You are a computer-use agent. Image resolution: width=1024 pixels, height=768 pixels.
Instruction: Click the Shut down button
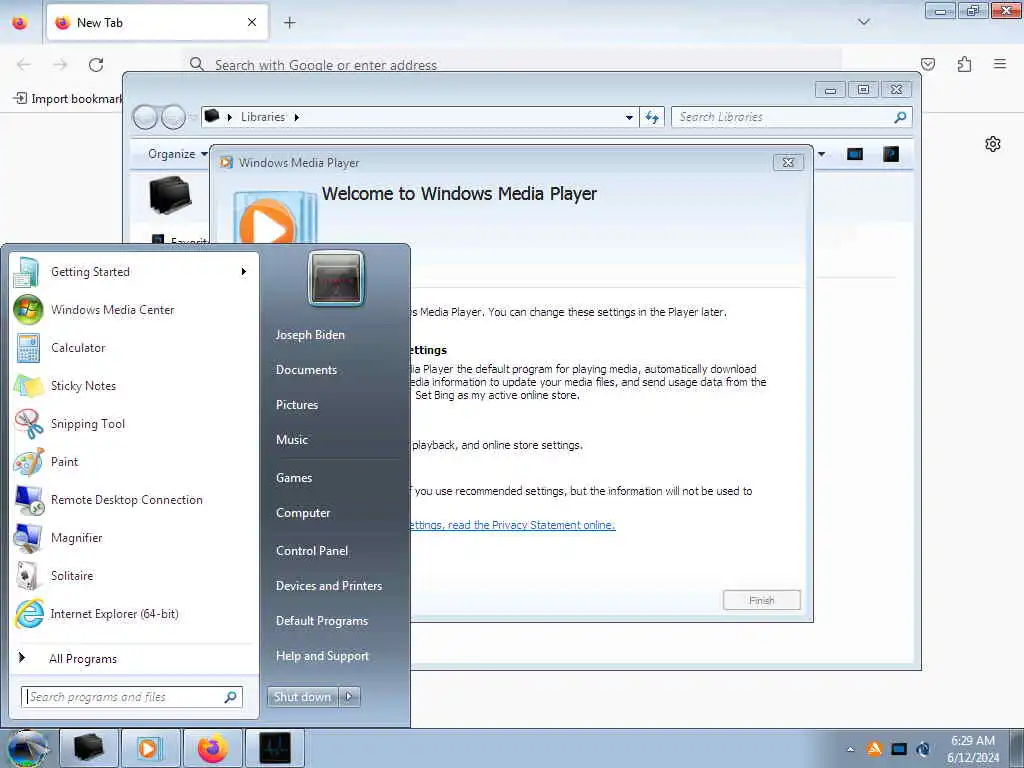302,697
